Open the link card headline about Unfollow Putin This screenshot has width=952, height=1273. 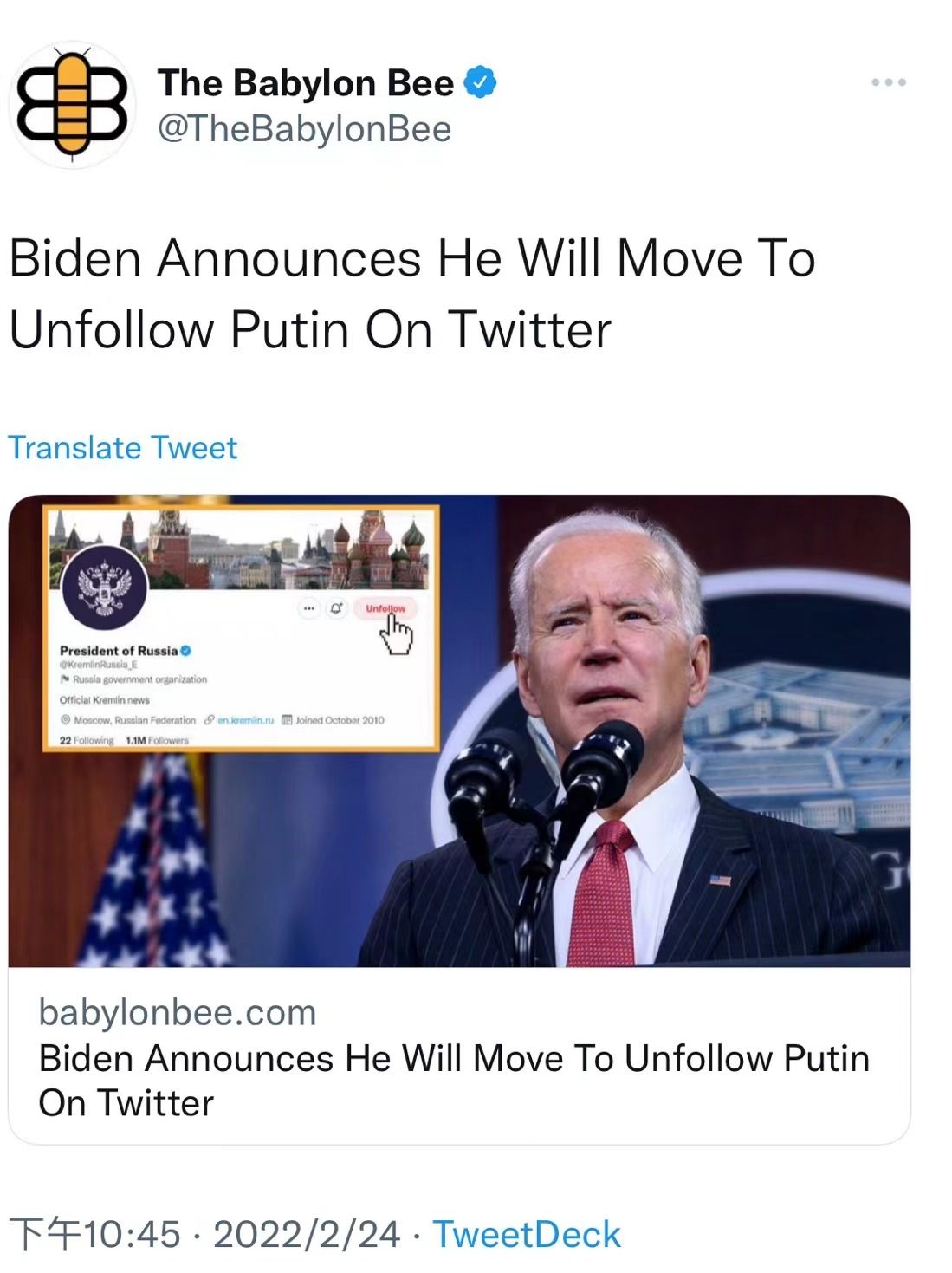click(x=454, y=1081)
